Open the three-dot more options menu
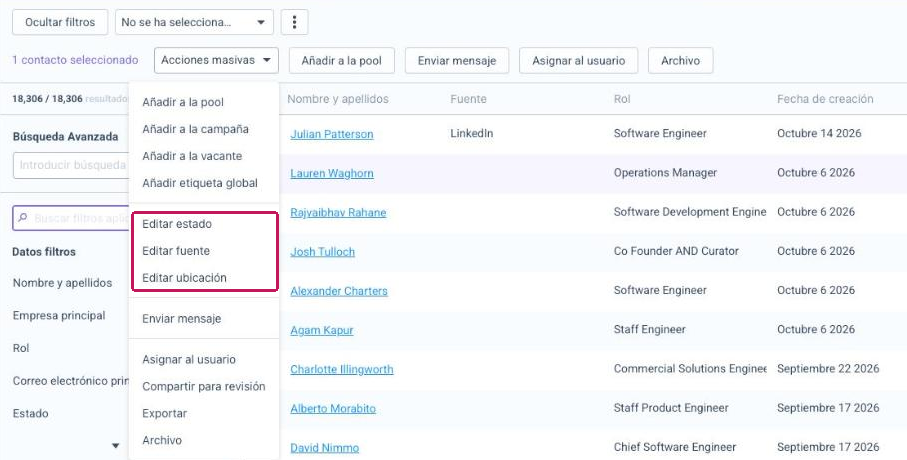907x460 pixels. point(294,23)
